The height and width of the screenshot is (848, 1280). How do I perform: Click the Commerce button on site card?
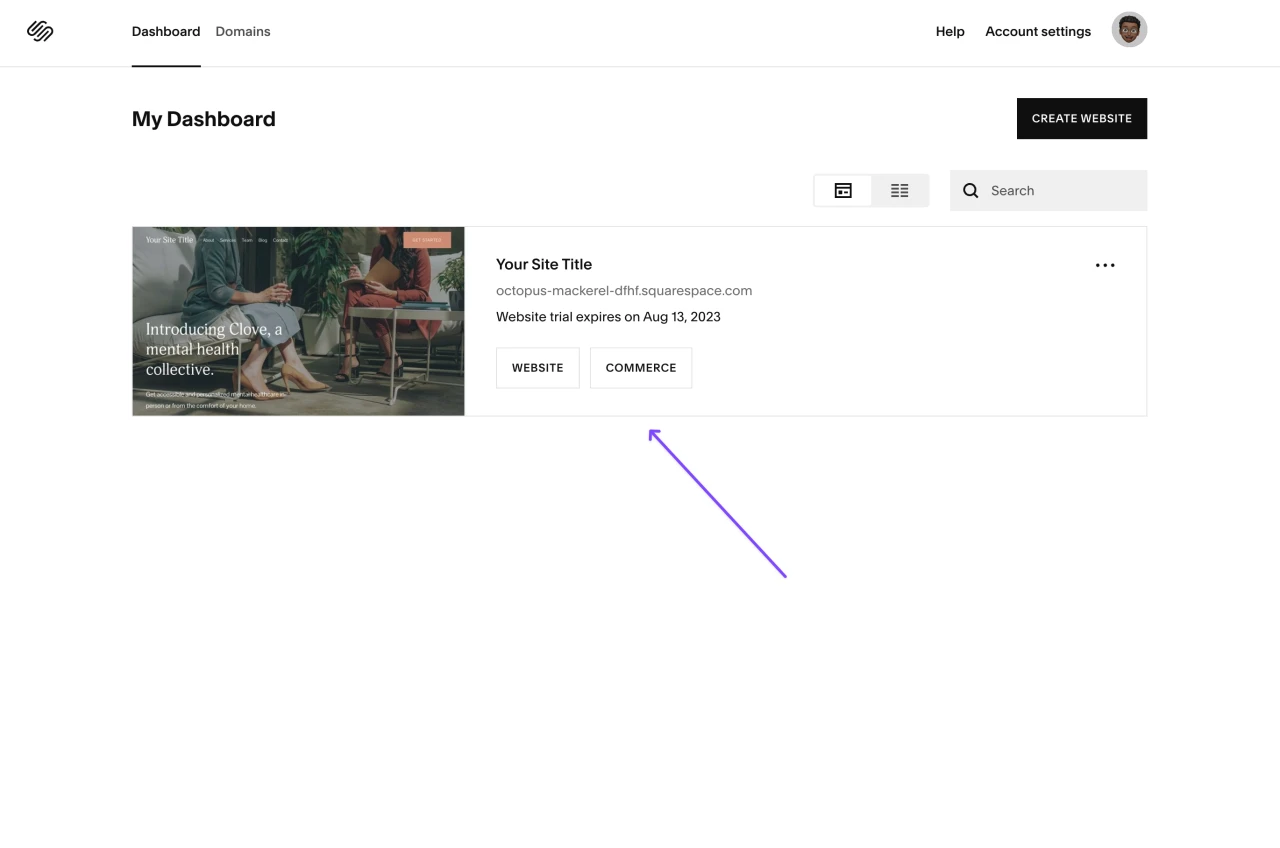(x=640, y=368)
